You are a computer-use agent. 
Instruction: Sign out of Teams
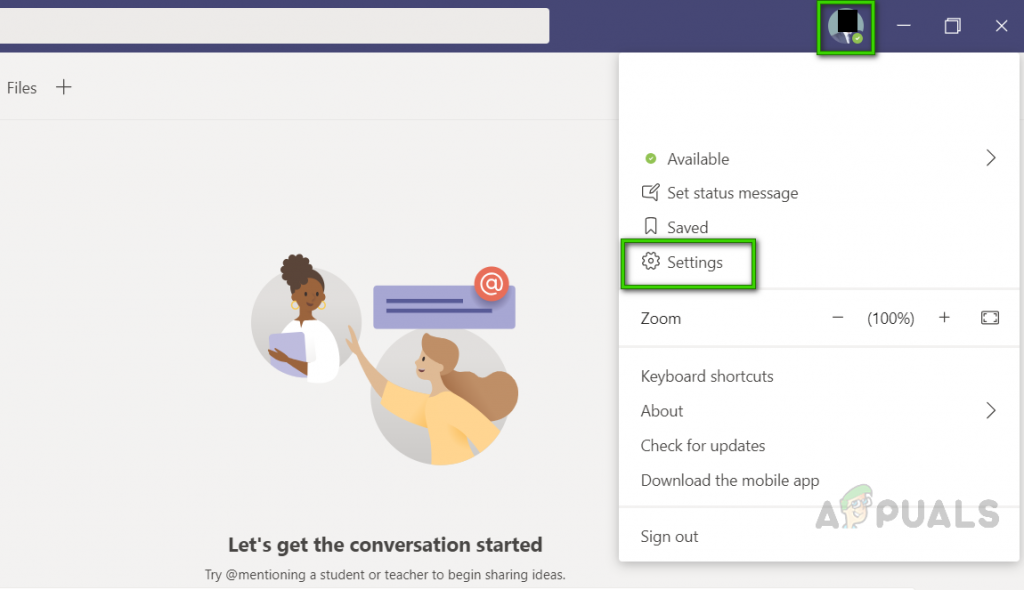pyautogui.click(x=669, y=536)
